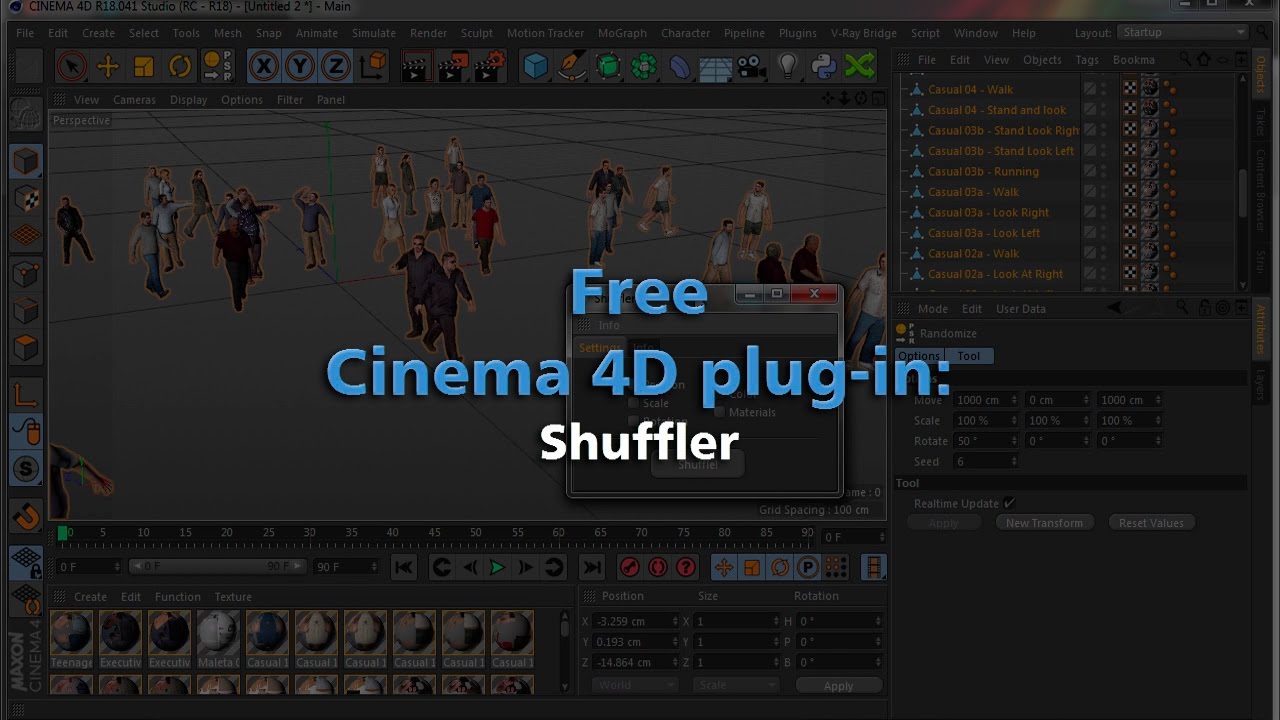Image resolution: width=1280 pixels, height=720 pixels.
Task: Click stepper on 90 F end frame field
Action: (x=375, y=567)
